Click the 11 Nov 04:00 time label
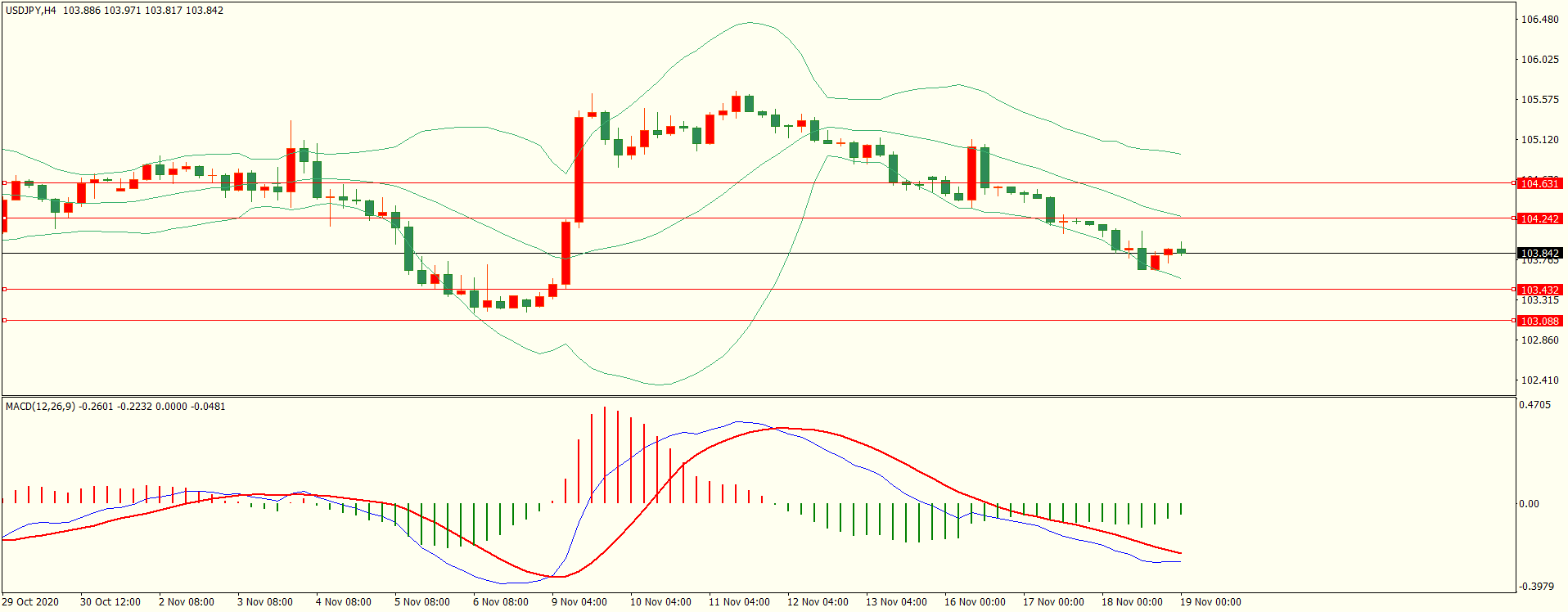 739,602
